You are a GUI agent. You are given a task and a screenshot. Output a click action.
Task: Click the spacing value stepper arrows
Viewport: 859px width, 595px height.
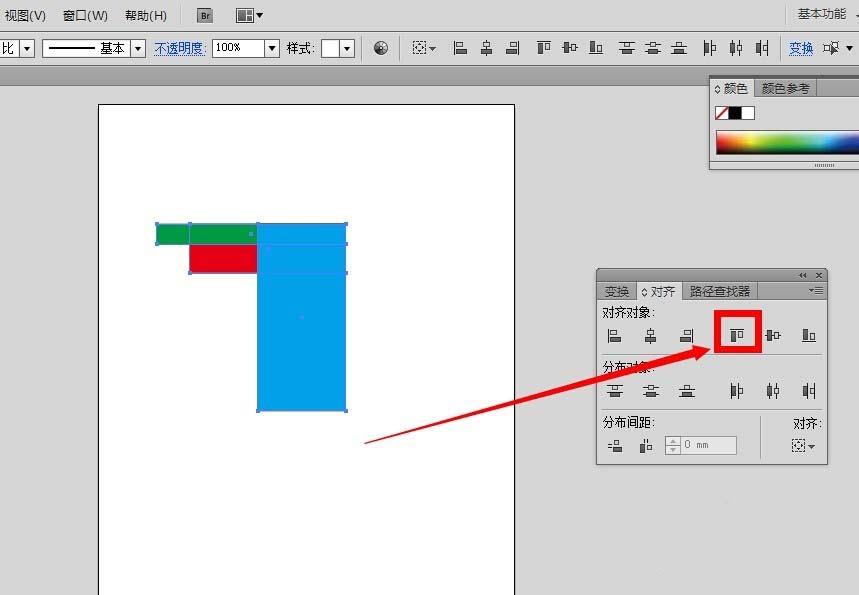click(672, 445)
